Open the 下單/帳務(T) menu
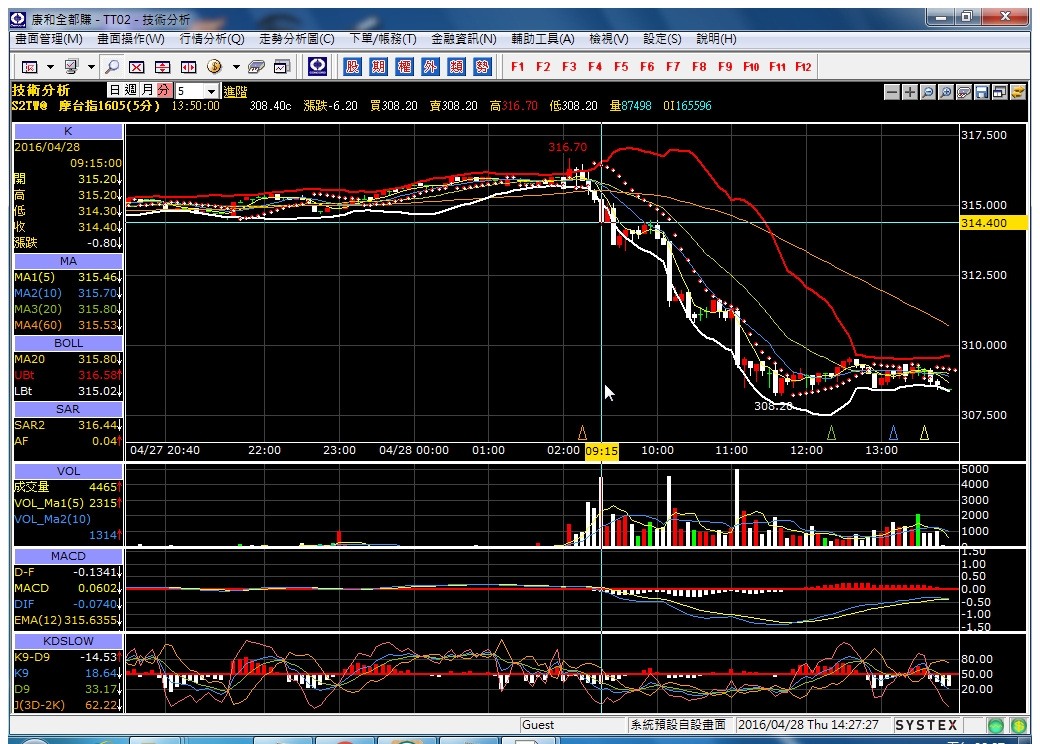The height and width of the screenshot is (744, 1040). pyautogui.click(x=383, y=39)
